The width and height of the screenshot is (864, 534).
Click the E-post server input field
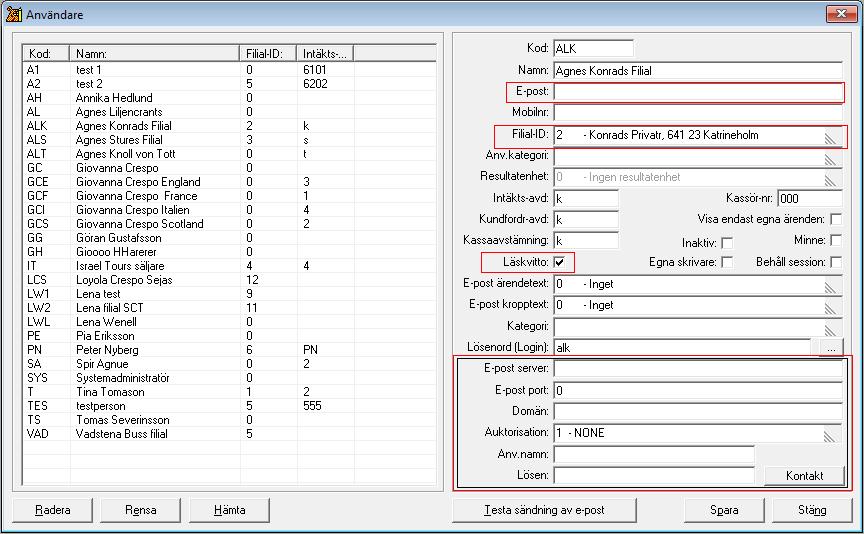coord(698,369)
